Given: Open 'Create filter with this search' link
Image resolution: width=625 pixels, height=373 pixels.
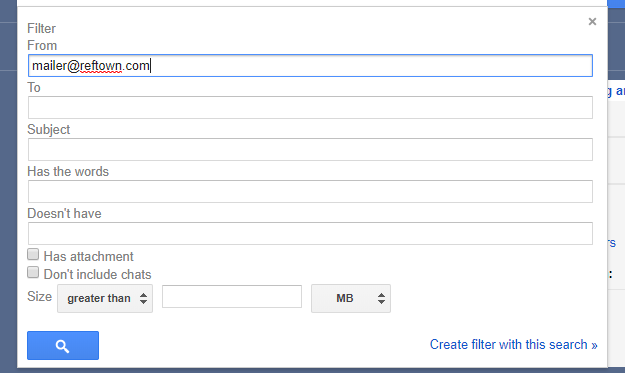Looking at the screenshot, I should 513,344.
